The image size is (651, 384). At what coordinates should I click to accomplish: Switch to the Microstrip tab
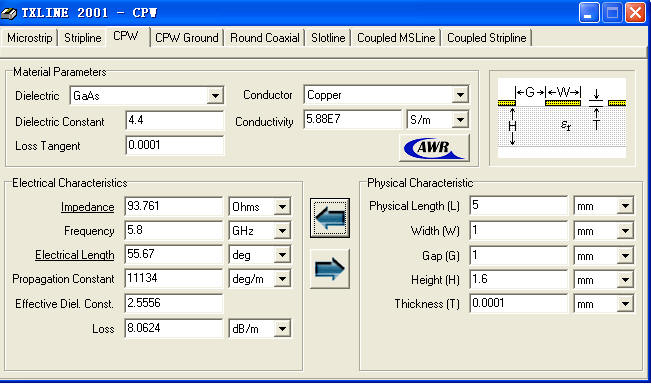click(x=30, y=38)
